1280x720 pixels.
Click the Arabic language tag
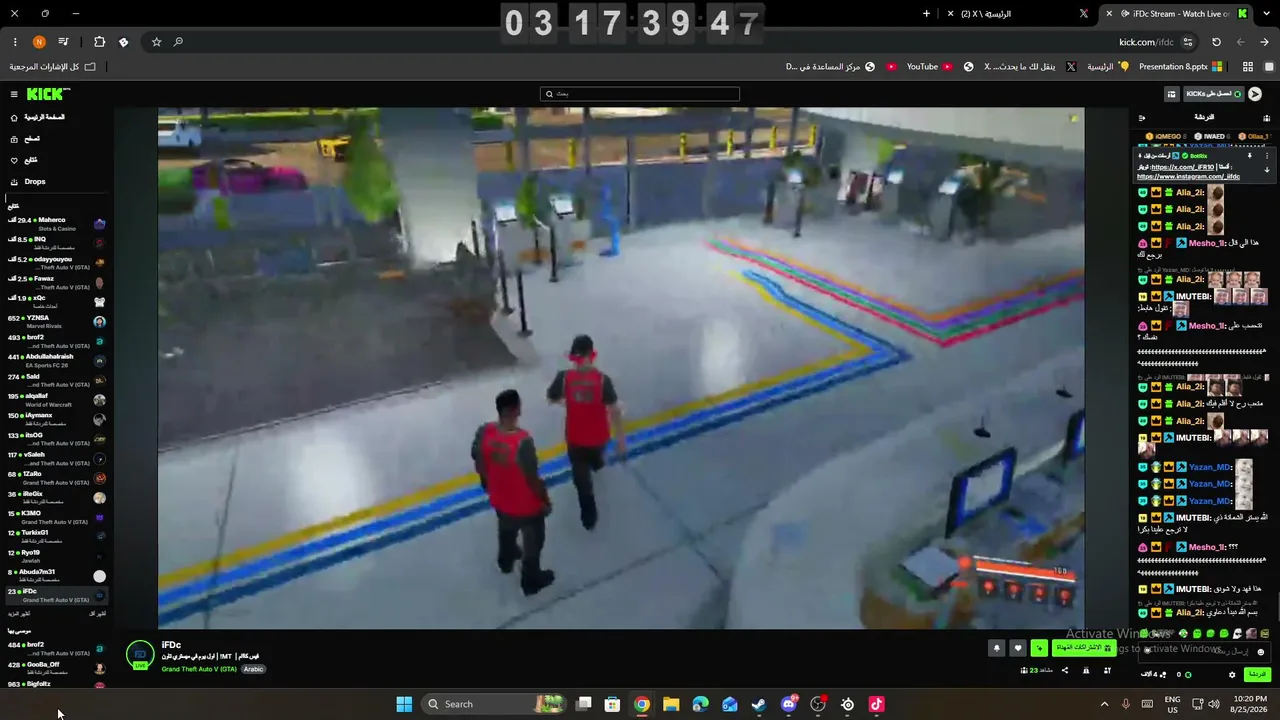(x=253, y=669)
